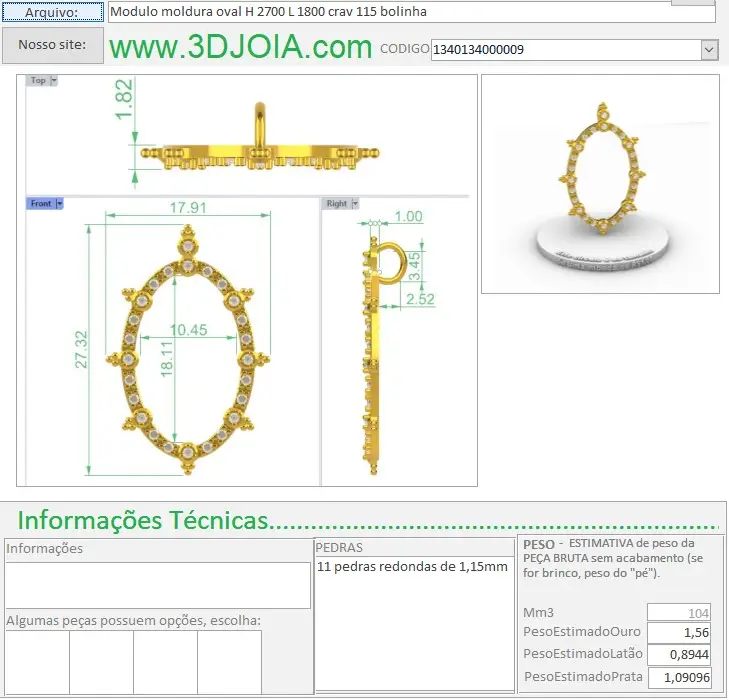The width and height of the screenshot is (729, 700).
Task: Click the PesoEstimadoOuro field 1,56
Action: coord(679,632)
